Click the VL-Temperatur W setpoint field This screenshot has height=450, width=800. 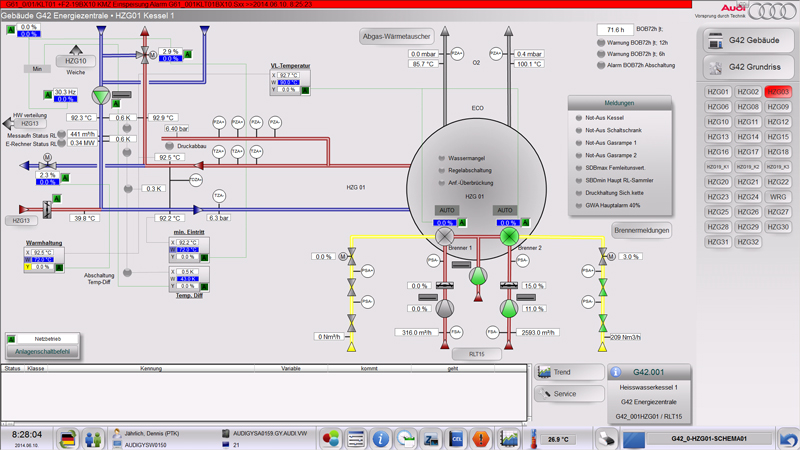[x=289, y=82]
